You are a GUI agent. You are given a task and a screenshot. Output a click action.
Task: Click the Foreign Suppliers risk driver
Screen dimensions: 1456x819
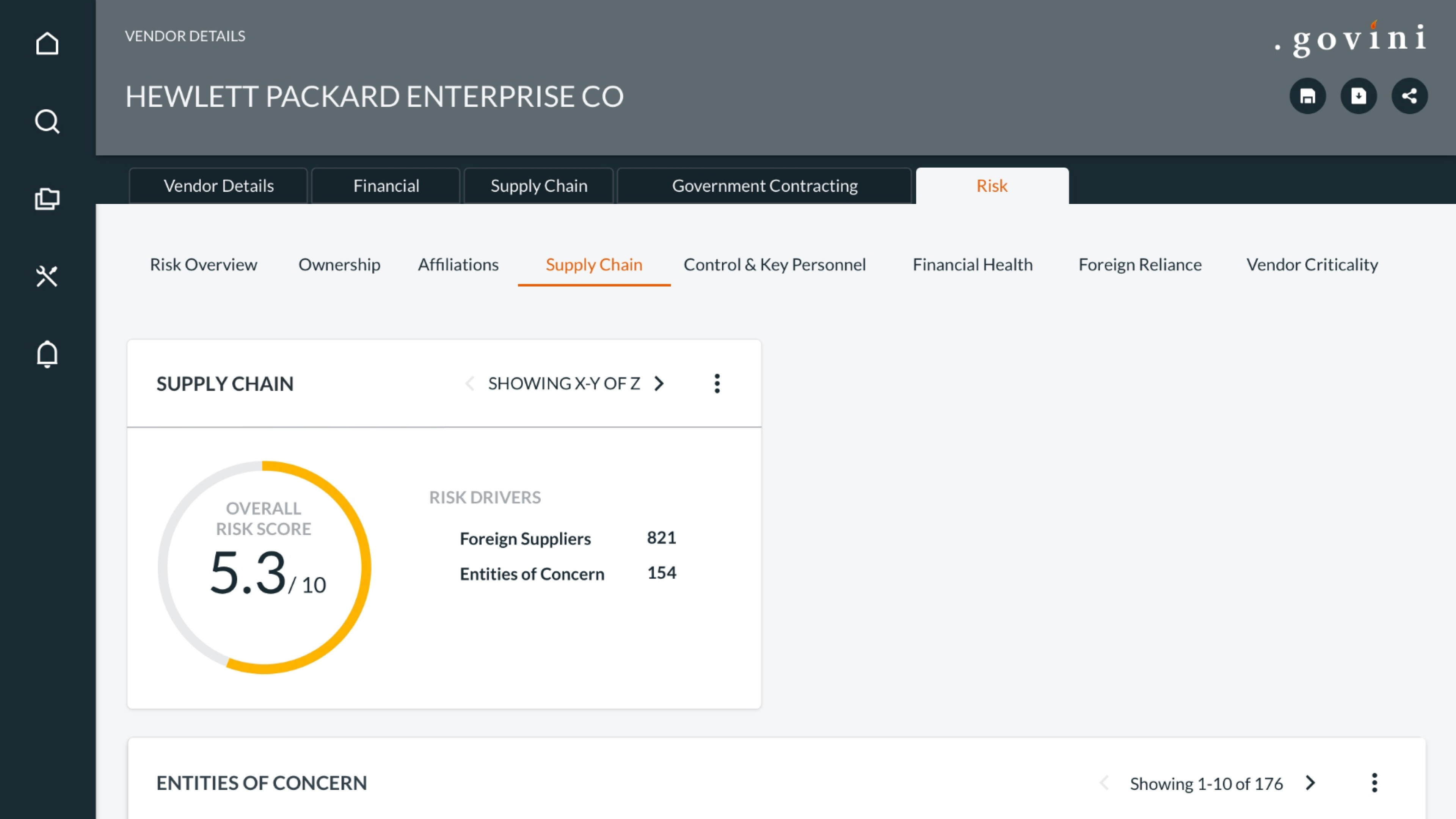point(525,539)
